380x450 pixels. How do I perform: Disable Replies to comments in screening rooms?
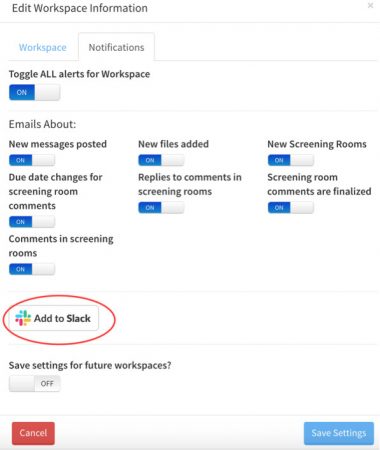[x=161, y=208]
